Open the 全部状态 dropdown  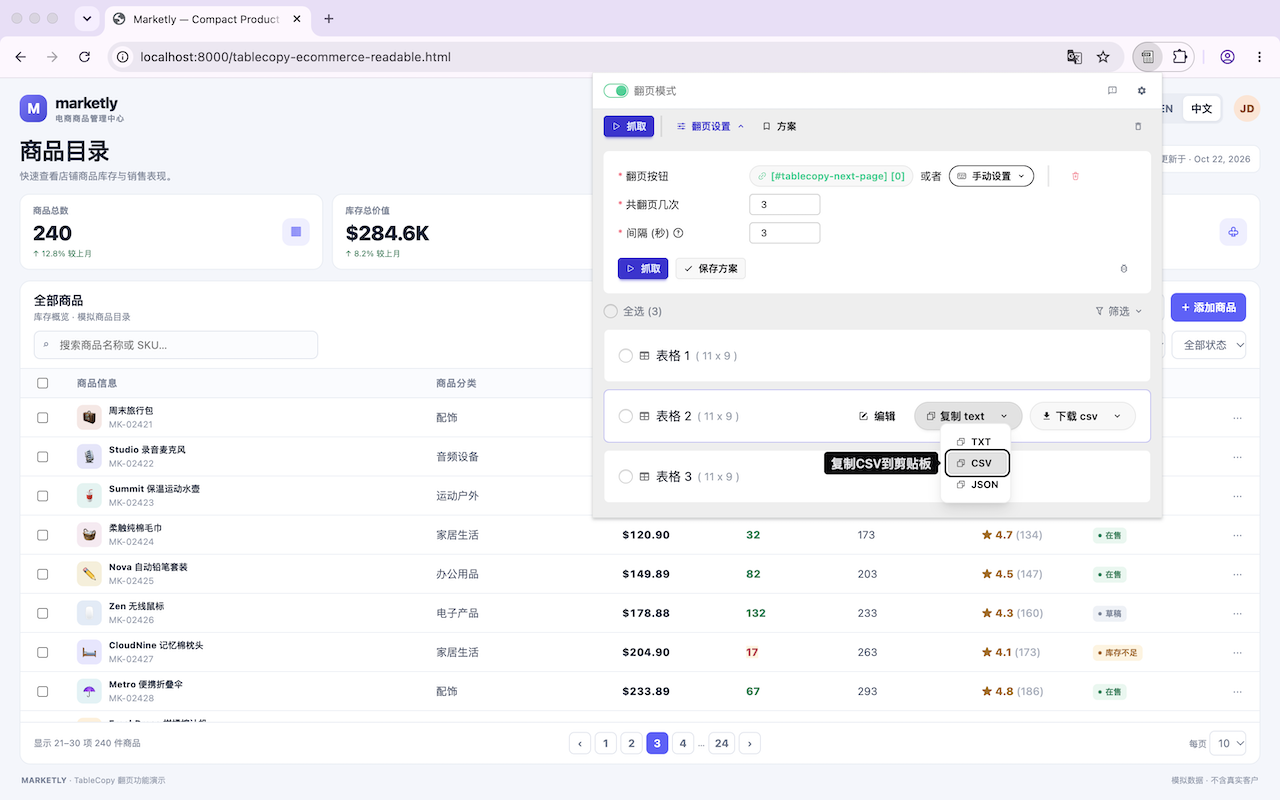1209,345
